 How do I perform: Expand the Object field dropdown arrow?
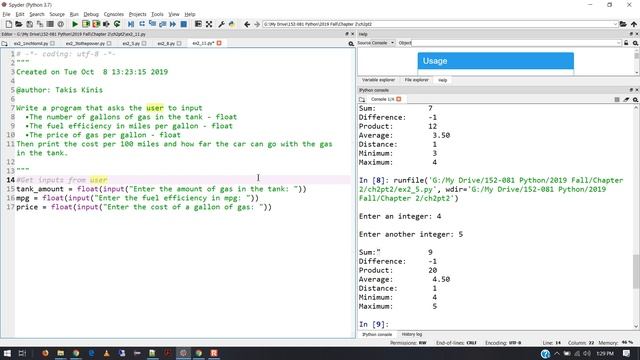[619, 43]
